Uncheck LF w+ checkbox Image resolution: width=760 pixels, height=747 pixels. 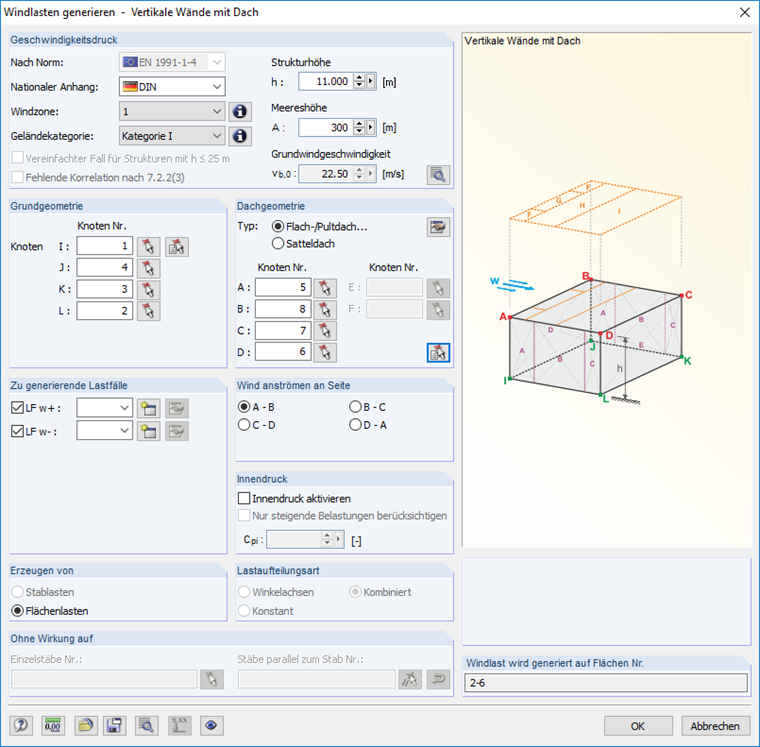click(x=17, y=408)
